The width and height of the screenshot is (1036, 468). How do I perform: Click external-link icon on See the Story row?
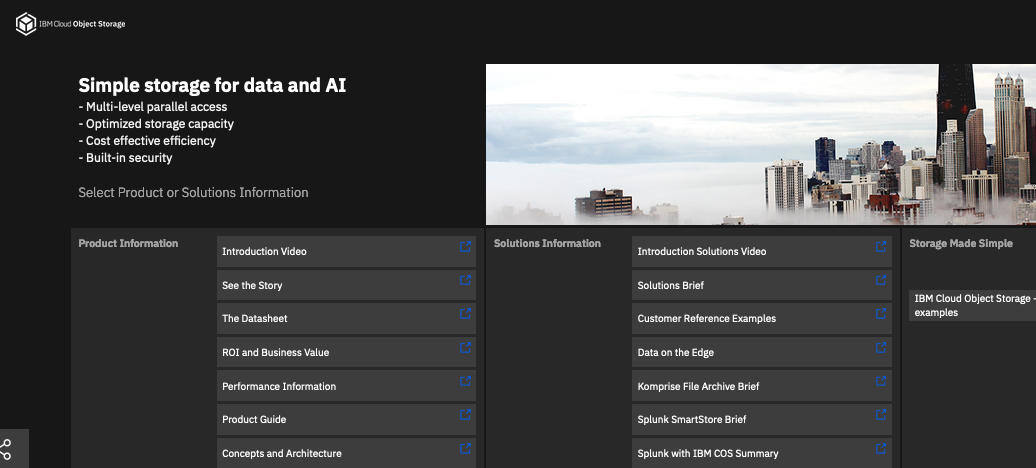click(x=465, y=280)
